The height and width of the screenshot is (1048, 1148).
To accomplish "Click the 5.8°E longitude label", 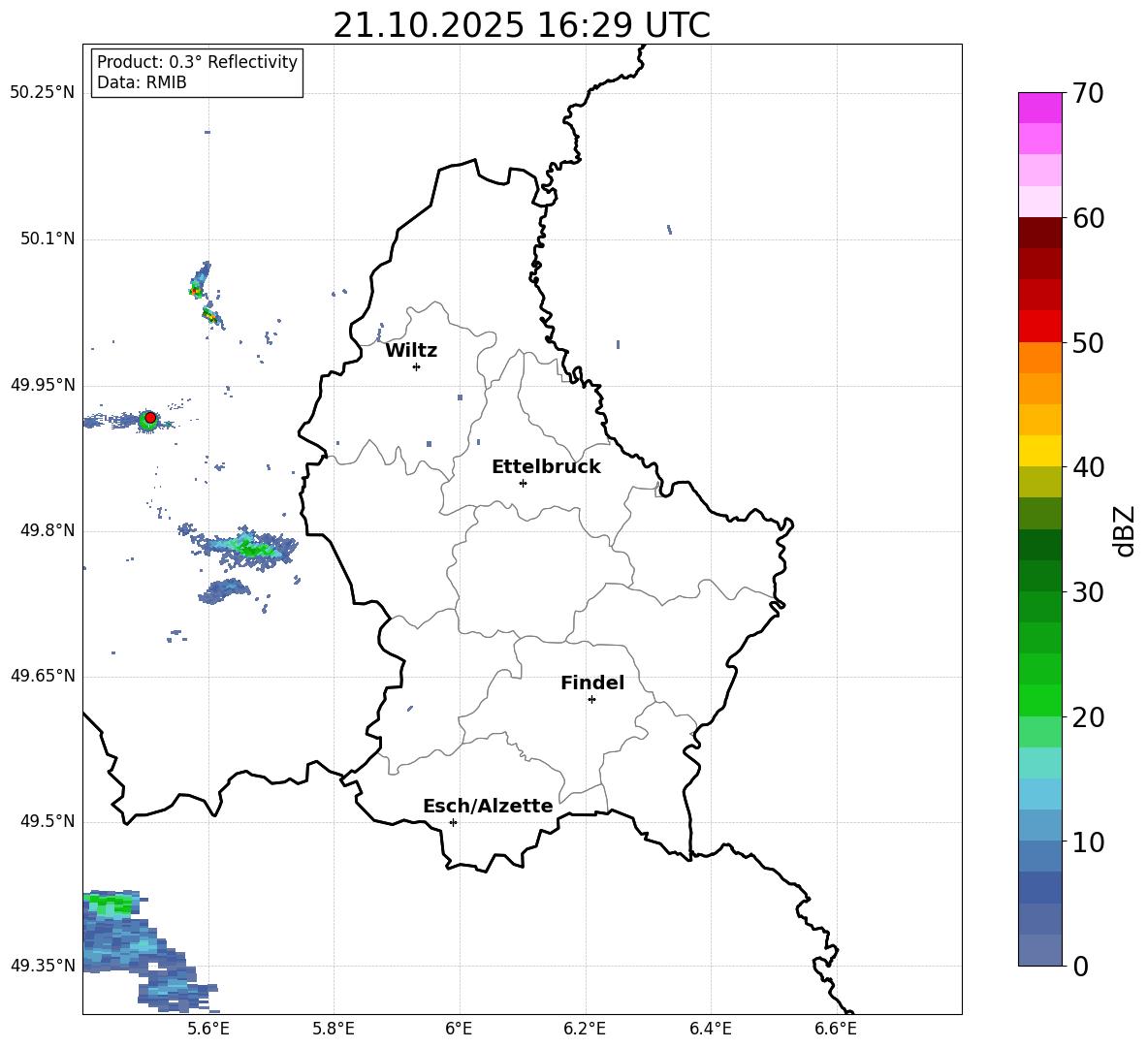I will pyautogui.click(x=334, y=1029).
